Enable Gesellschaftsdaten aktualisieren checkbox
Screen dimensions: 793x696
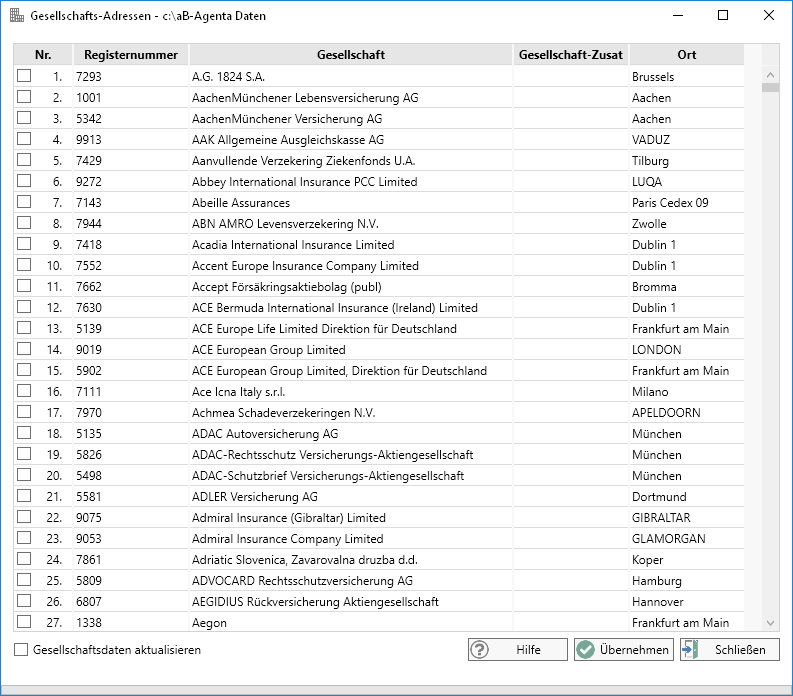22,650
